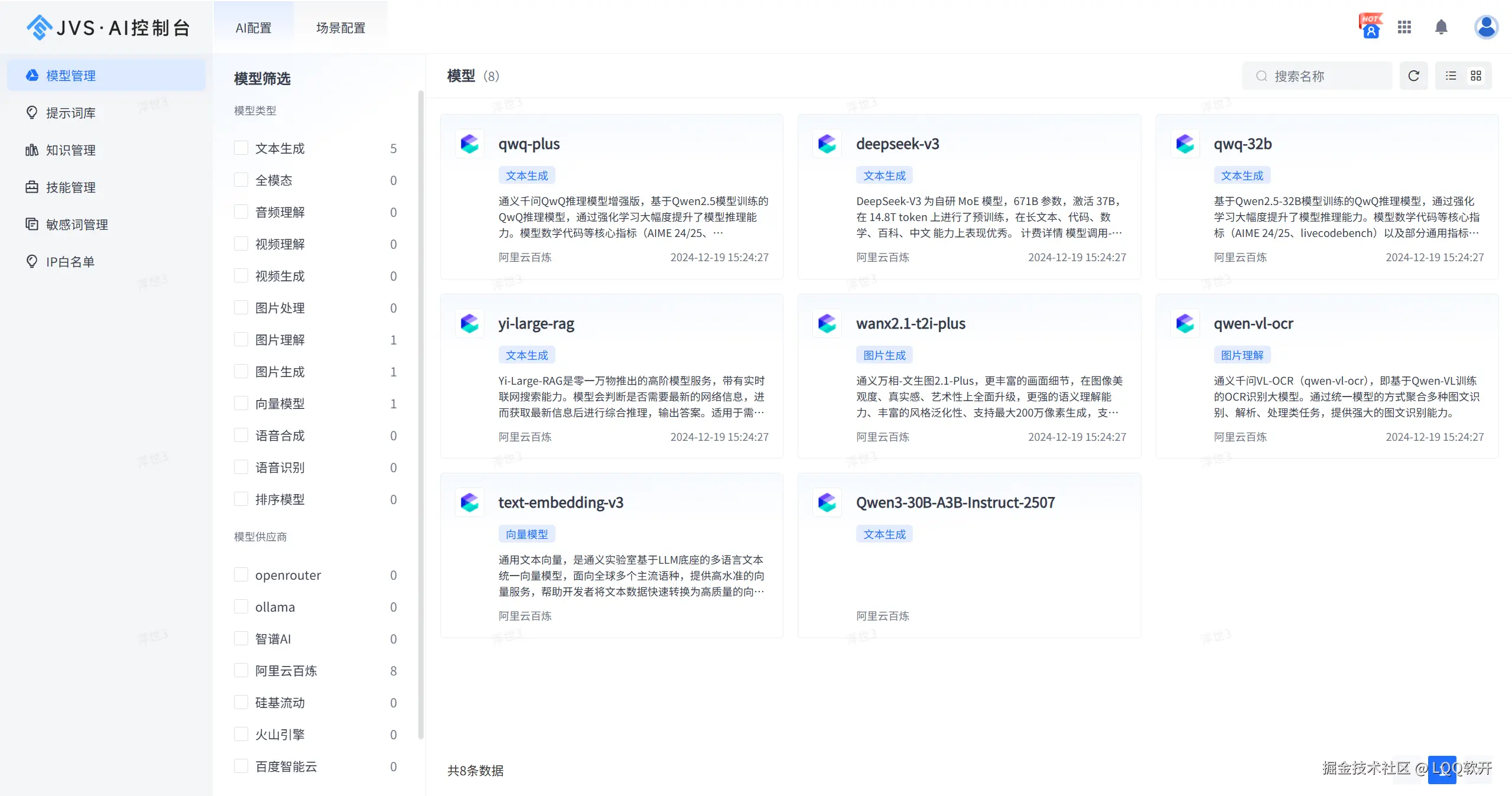This screenshot has height=796, width=1512.
Task: Check the 阿里云百炼 provider filter
Action: 240,670
